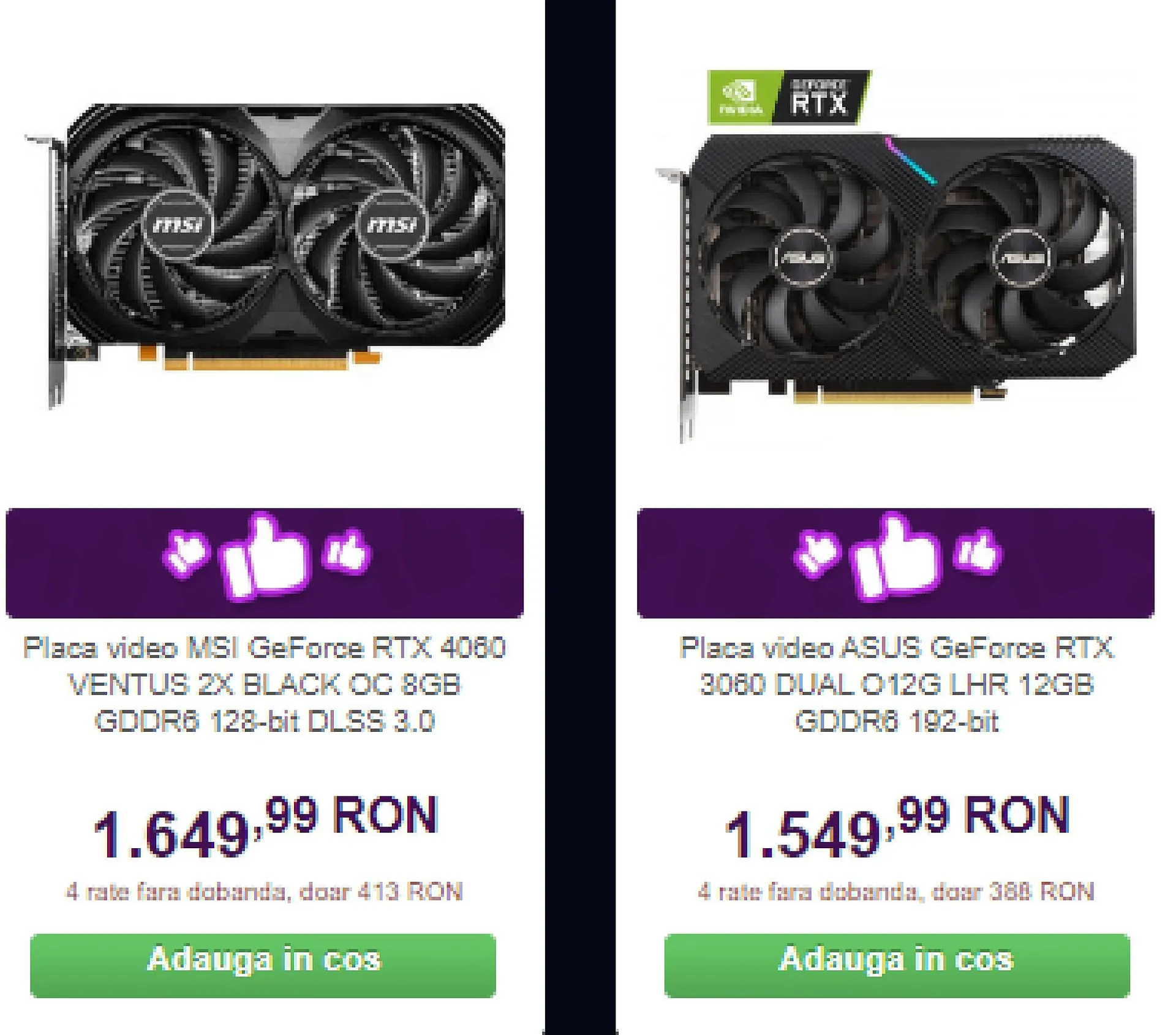
Task: Open the ASUS GeForce RTX 3060 DUAL title link
Action: tap(896, 685)
